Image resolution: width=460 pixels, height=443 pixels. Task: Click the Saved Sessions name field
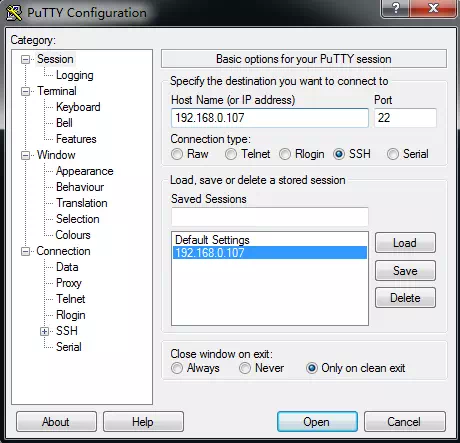coord(270,217)
